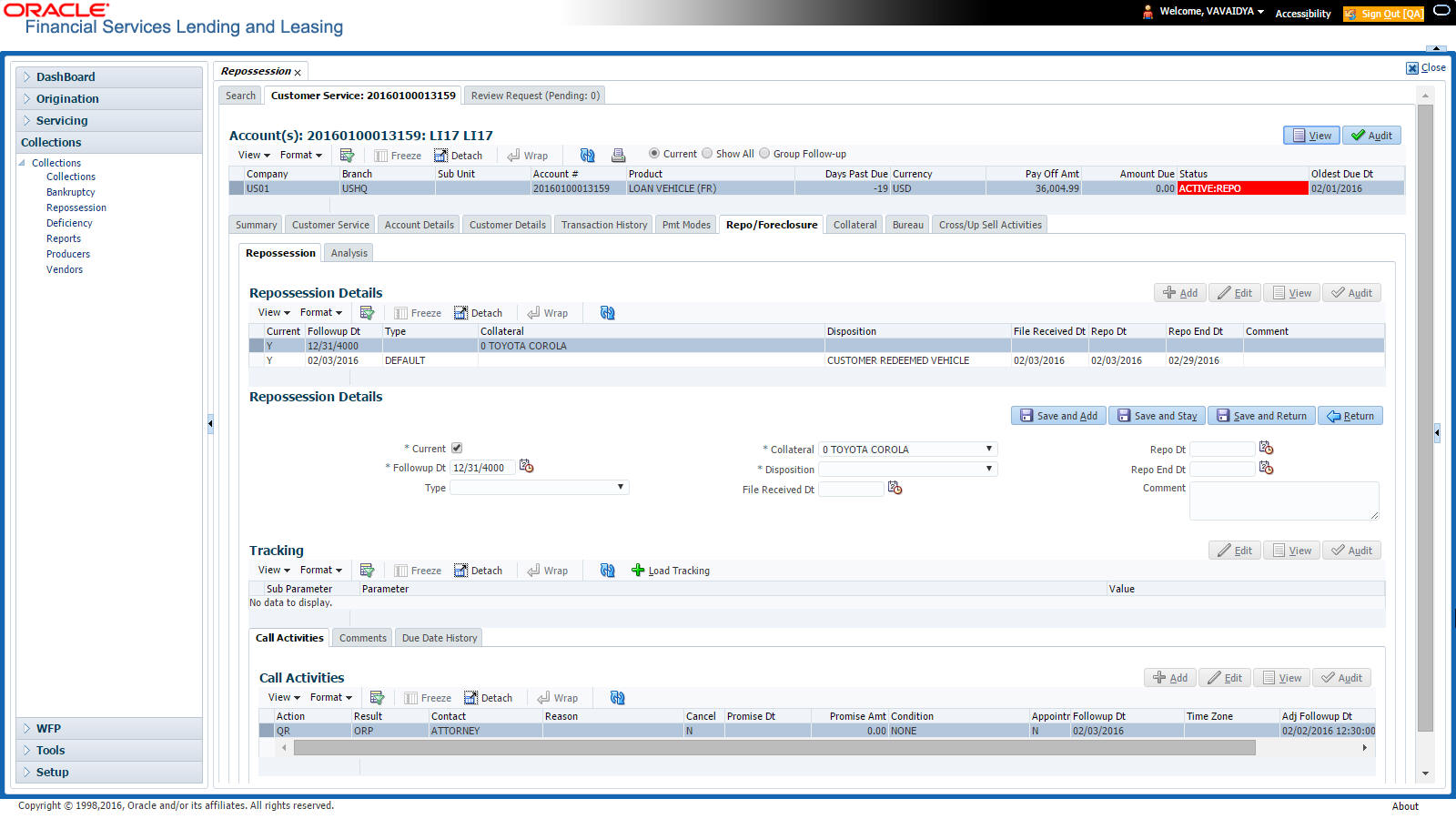The height and width of the screenshot is (819, 1456).
Task: Refresh the Repossession Details table
Action: 607,313
